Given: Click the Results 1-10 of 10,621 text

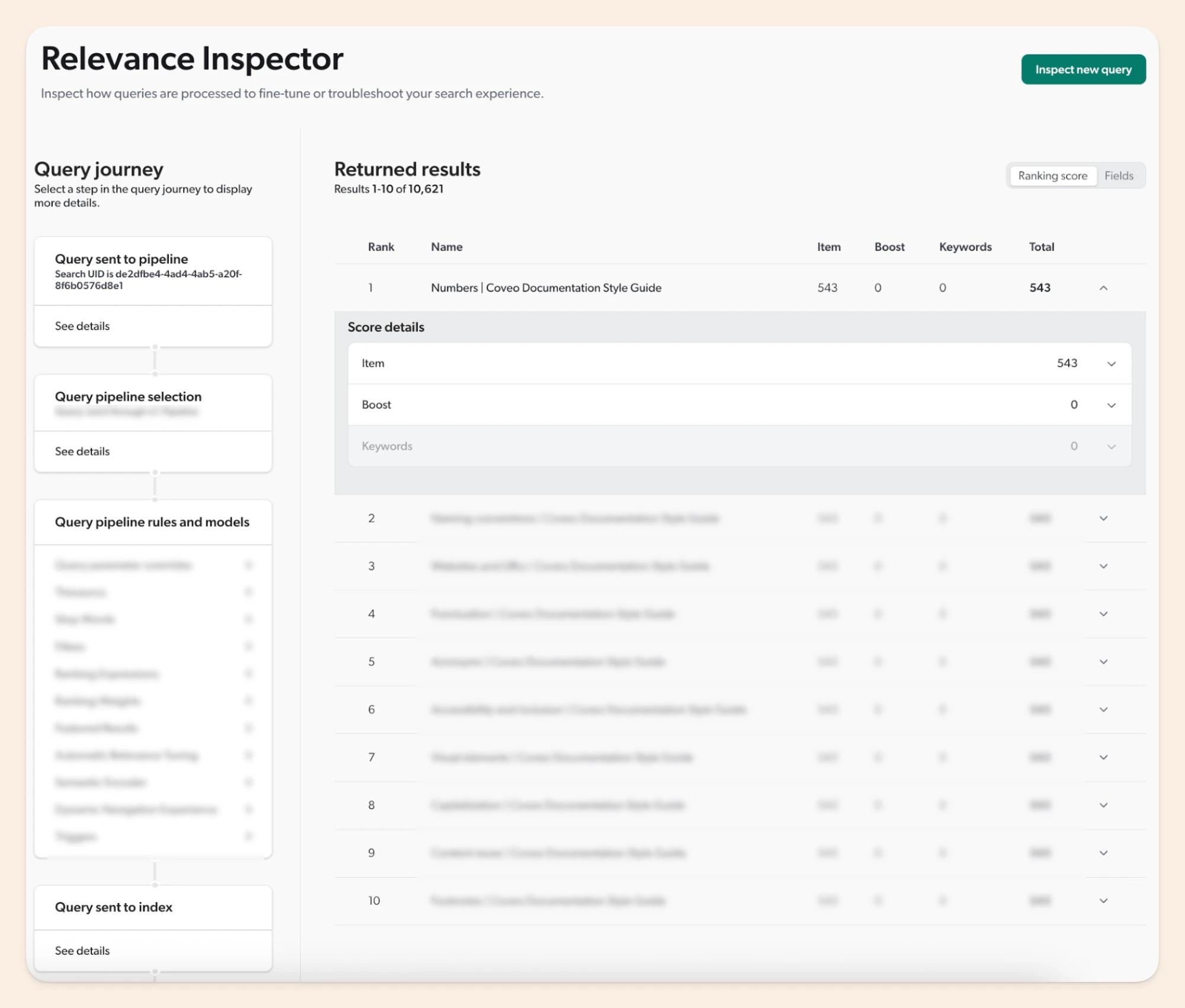Looking at the screenshot, I should [389, 189].
